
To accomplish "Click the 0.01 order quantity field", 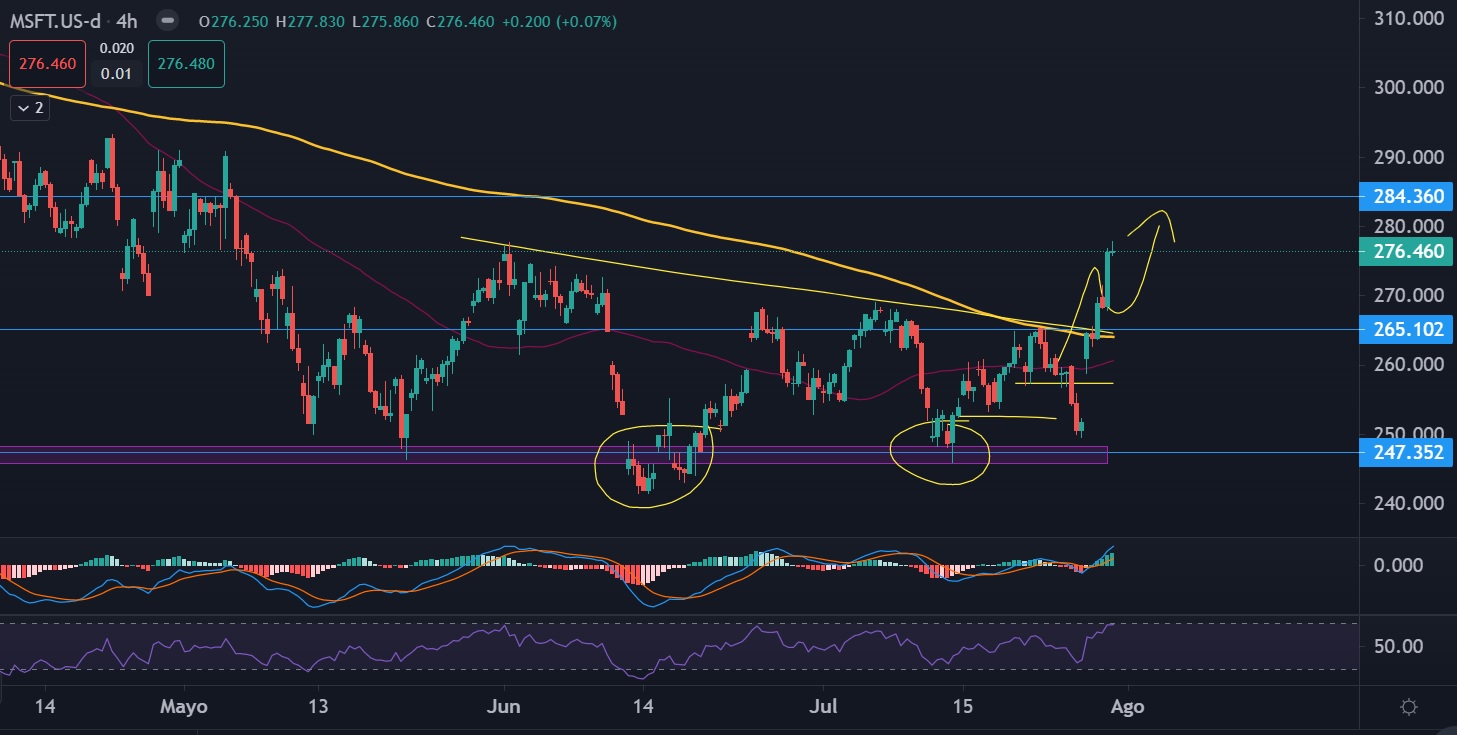I will pos(119,75).
